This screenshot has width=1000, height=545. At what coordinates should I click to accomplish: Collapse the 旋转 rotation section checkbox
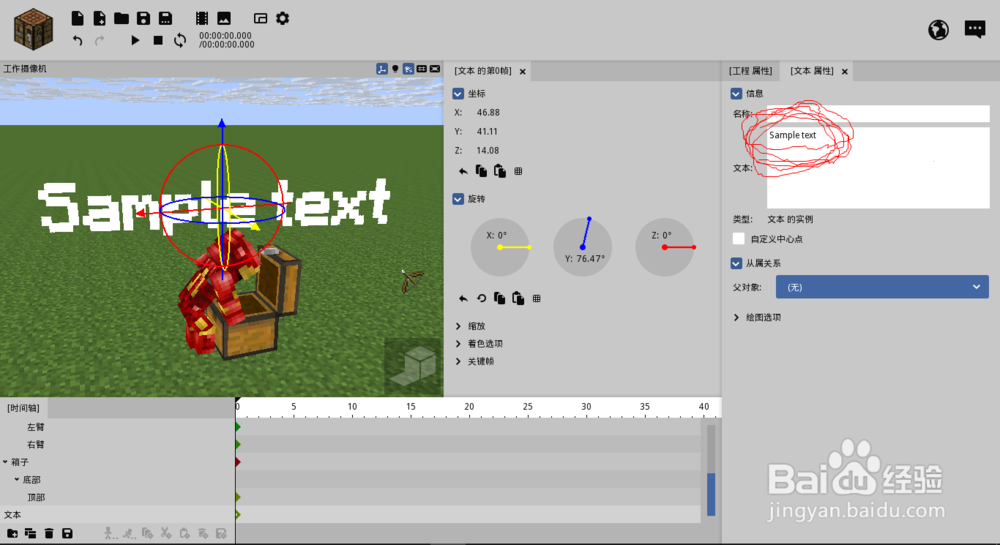pyautogui.click(x=458, y=199)
